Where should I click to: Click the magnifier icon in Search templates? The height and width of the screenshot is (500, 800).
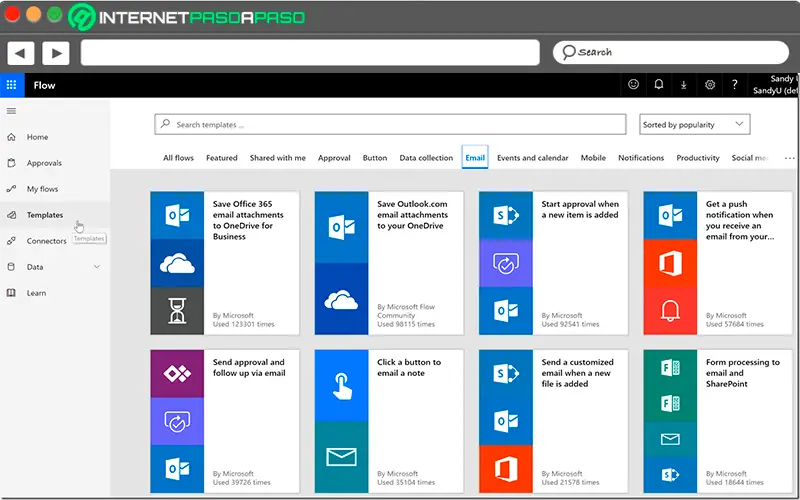coord(165,124)
